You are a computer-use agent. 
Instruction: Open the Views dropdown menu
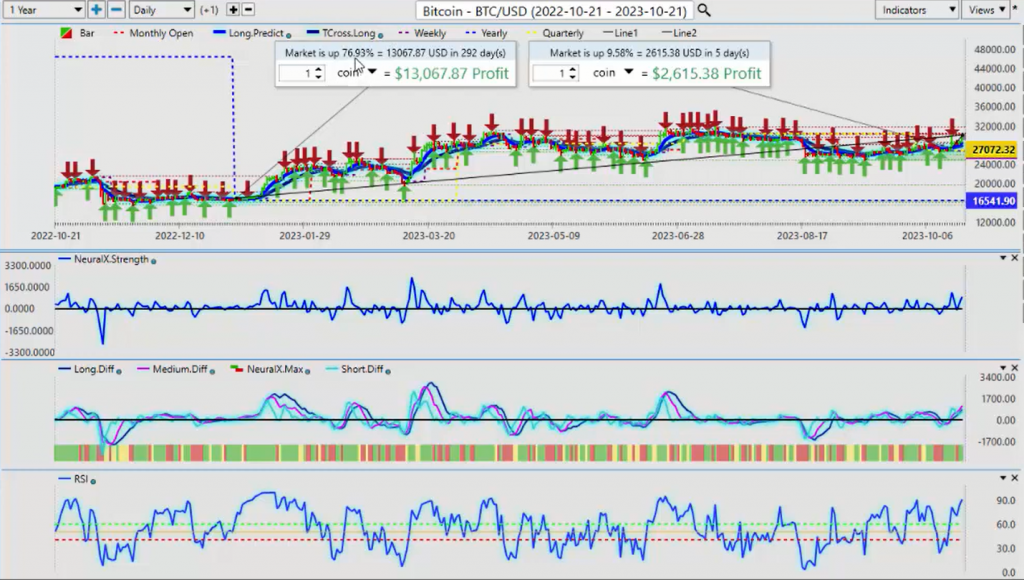[x=986, y=10]
